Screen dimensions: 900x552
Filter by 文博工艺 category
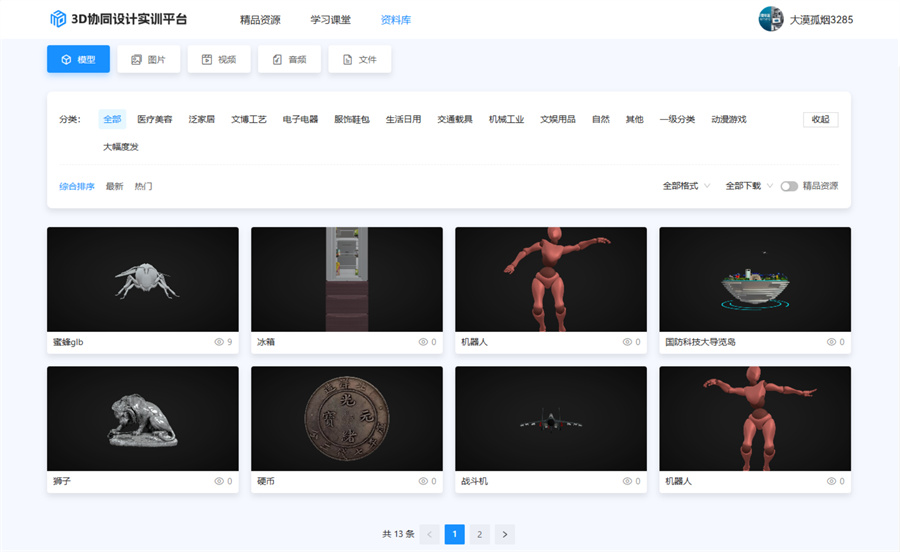249,119
